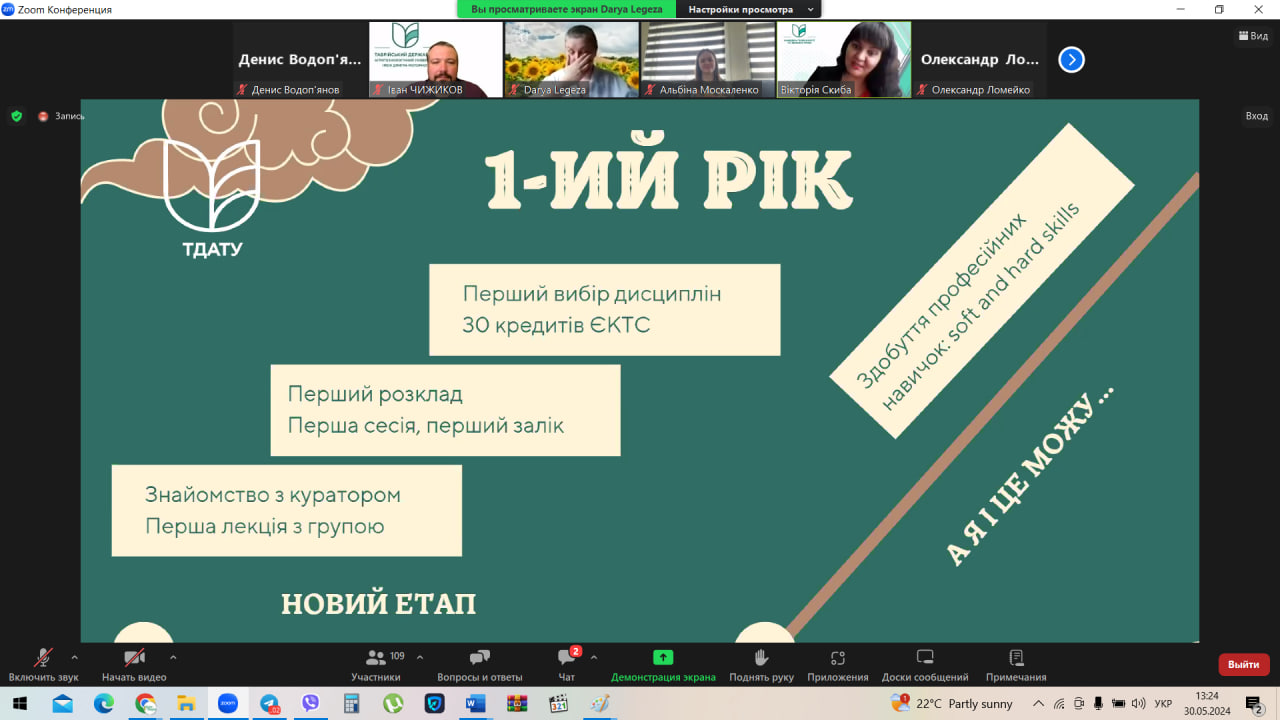Click the green encryption shield icon
The image size is (1280, 720).
[16, 116]
